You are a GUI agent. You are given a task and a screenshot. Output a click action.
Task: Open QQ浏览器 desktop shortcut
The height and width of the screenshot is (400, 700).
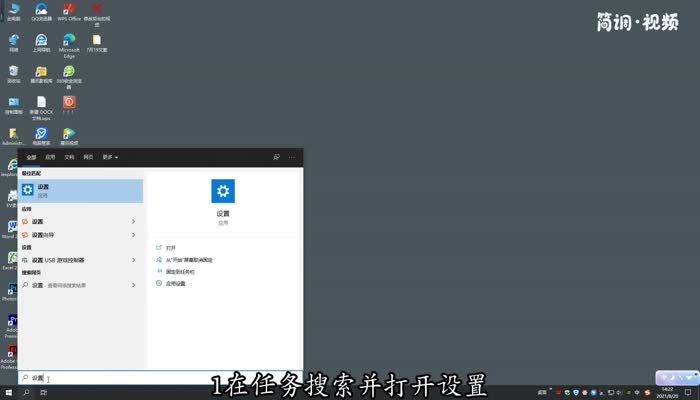tap(41, 11)
